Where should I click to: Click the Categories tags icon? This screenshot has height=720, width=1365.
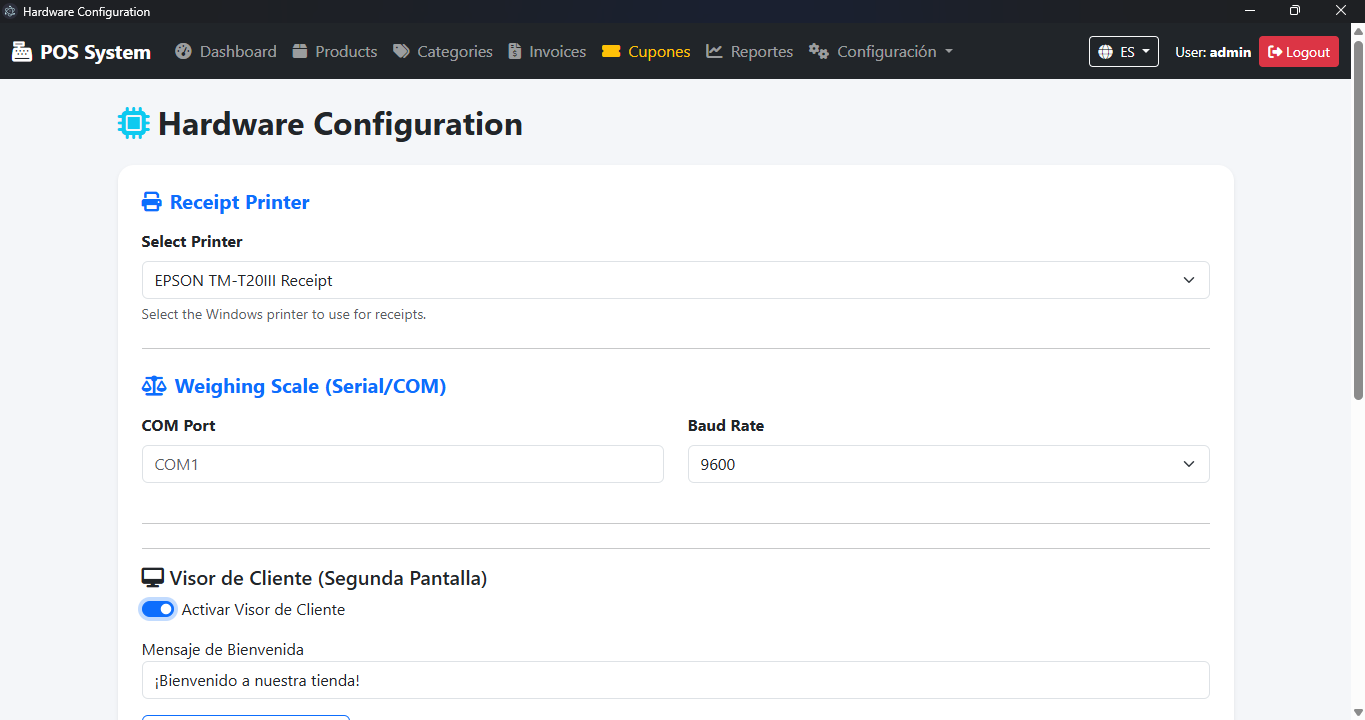tap(401, 51)
